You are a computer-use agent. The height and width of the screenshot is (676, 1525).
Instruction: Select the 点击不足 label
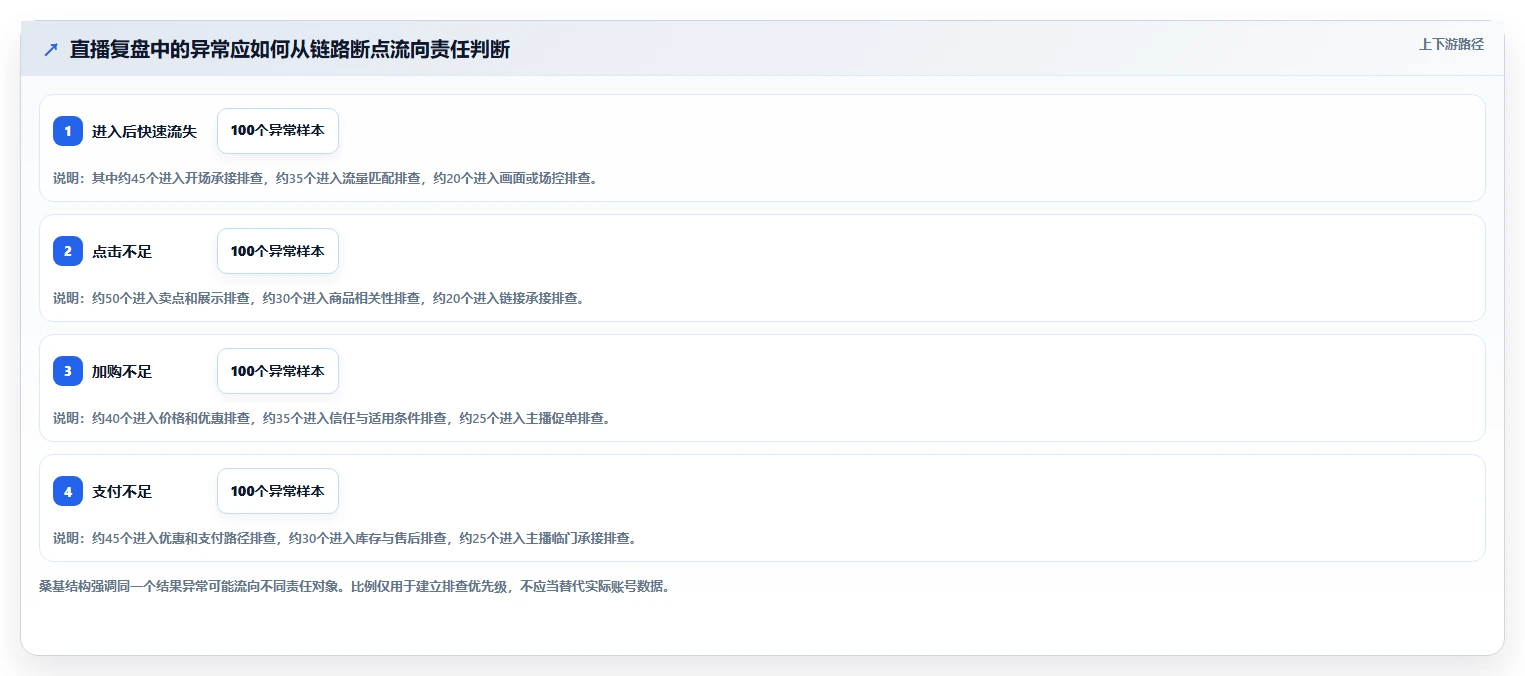tap(122, 251)
